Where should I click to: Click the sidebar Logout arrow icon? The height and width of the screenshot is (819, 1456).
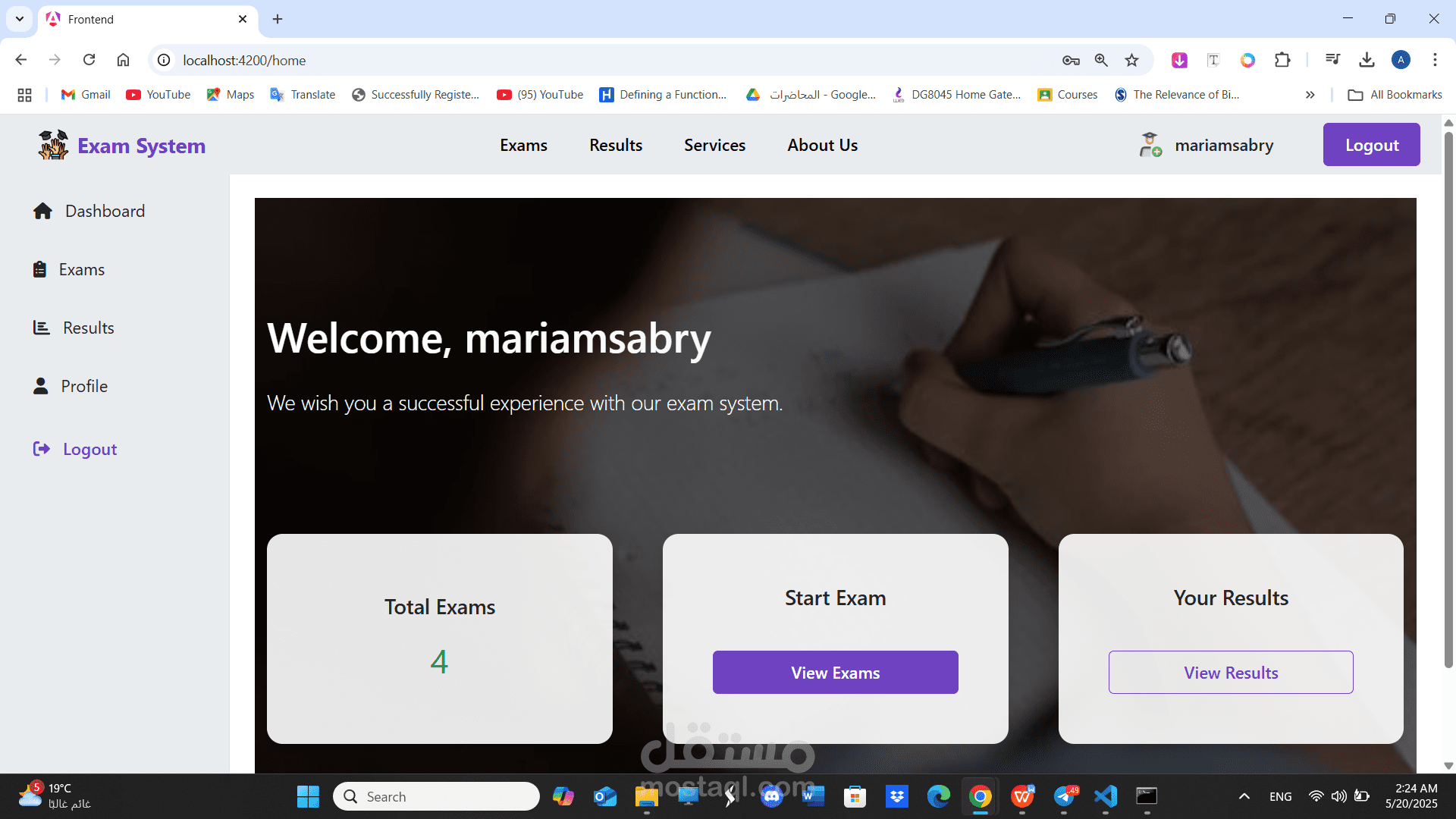click(x=42, y=449)
